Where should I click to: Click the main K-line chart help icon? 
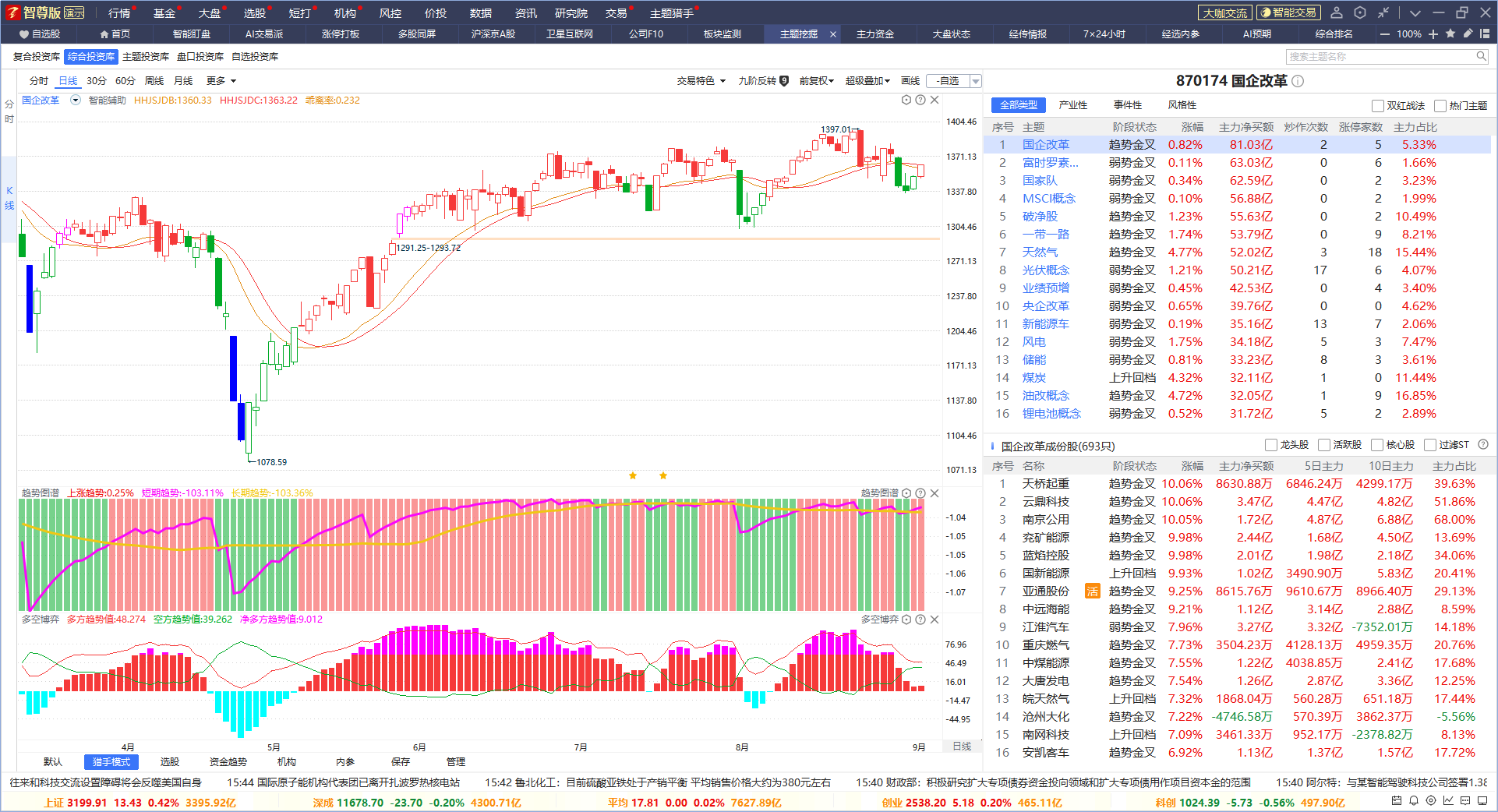click(920, 100)
